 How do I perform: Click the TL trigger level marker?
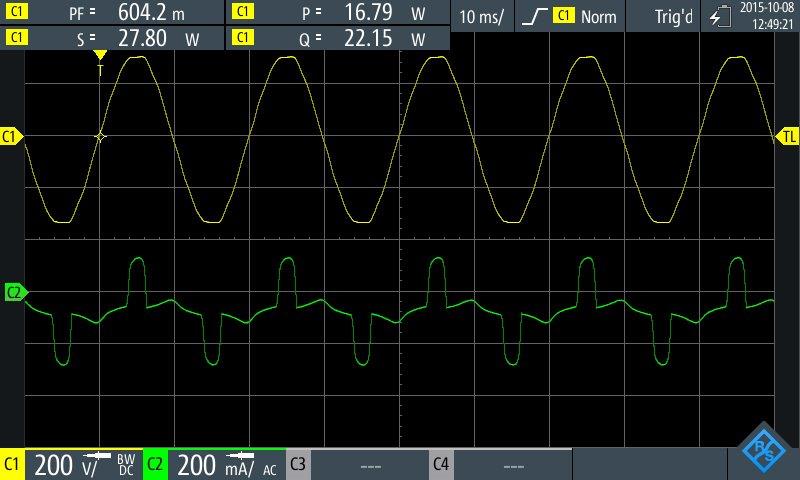788,136
